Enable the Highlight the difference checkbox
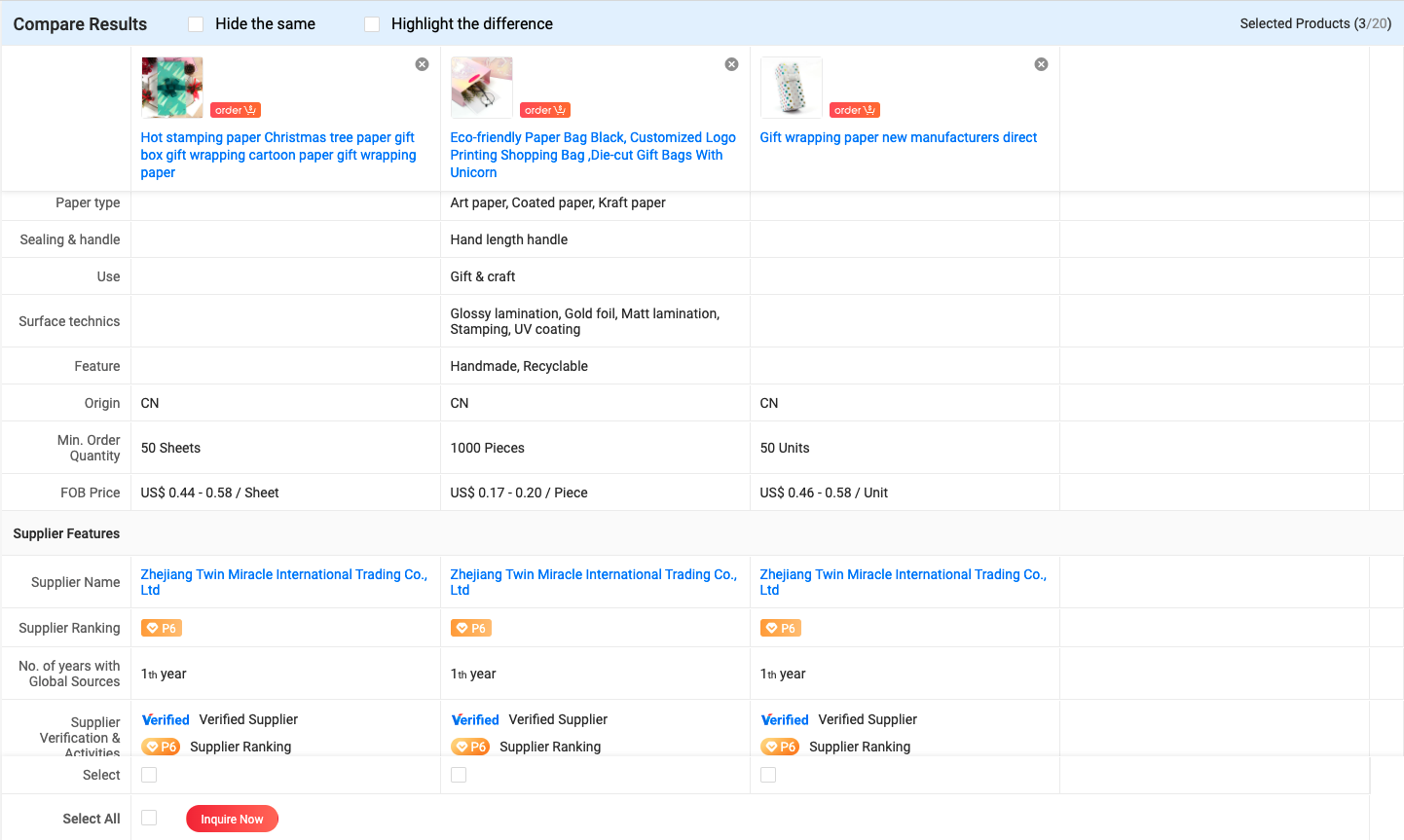This screenshot has width=1404, height=840. [x=372, y=24]
